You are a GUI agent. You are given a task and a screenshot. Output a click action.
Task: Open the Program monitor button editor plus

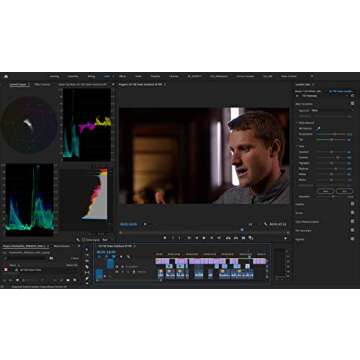coord(285,238)
